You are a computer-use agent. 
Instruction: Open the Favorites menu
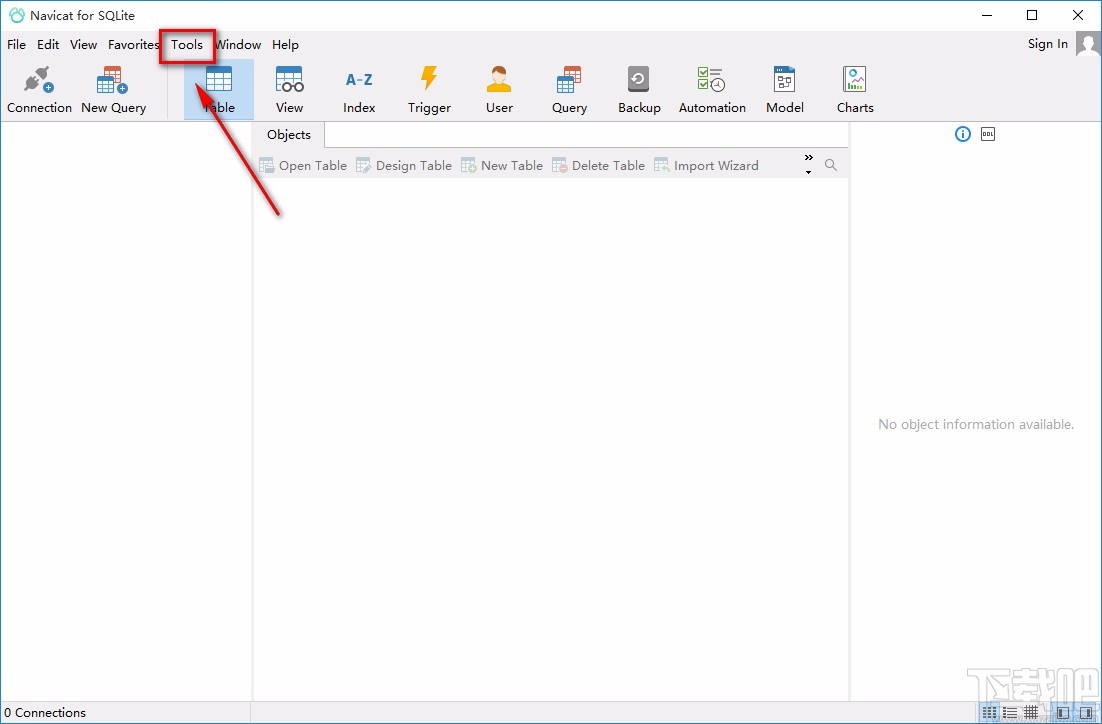(134, 44)
